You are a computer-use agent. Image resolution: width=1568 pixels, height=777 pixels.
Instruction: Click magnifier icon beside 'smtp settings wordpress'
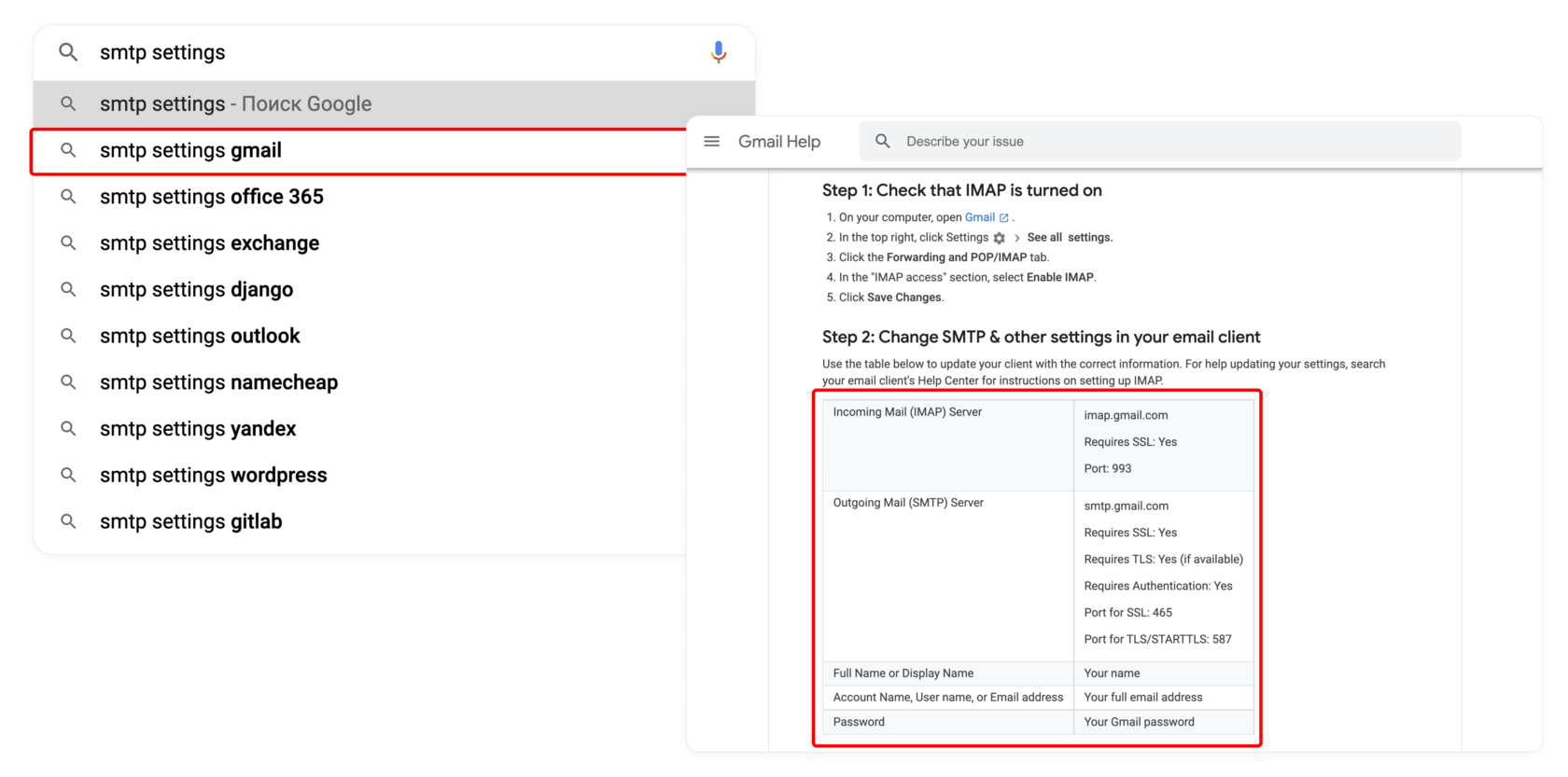(68, 475)
